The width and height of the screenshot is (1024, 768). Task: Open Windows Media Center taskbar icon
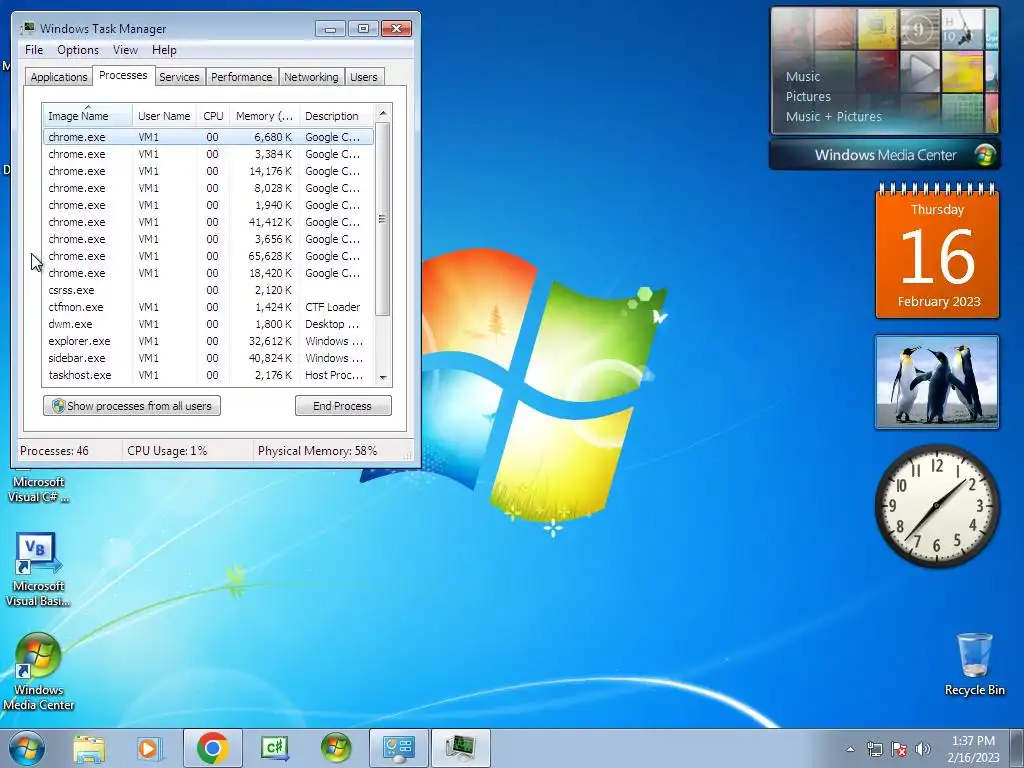(336, 748)
